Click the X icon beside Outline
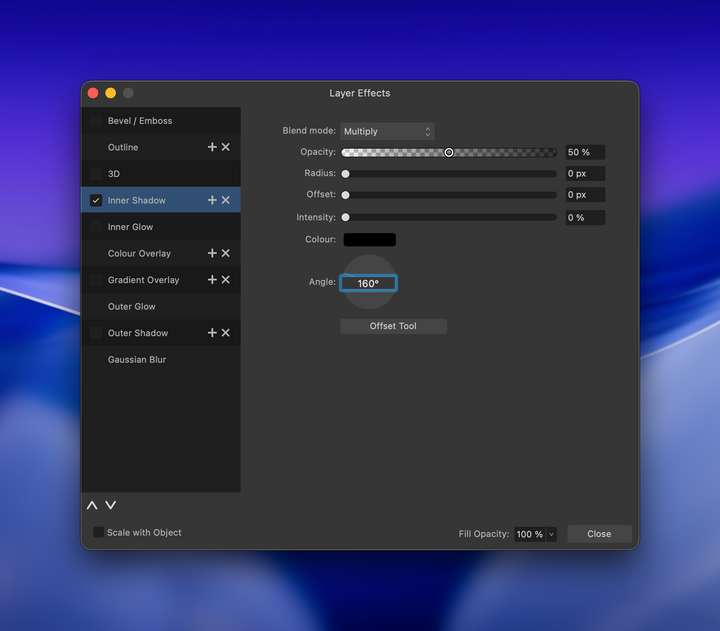Viewport: 720px width, 631px height. pos(226,147)
